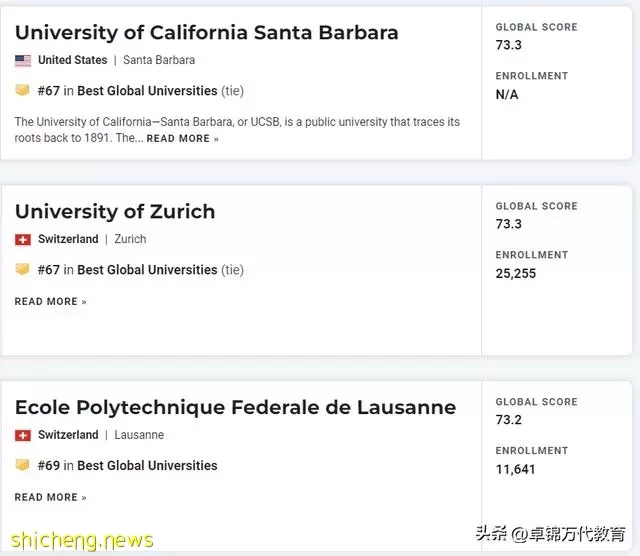Open Best Global Universities link in Zurich card
The image size is (640, 556).
[x=147, y=270]
